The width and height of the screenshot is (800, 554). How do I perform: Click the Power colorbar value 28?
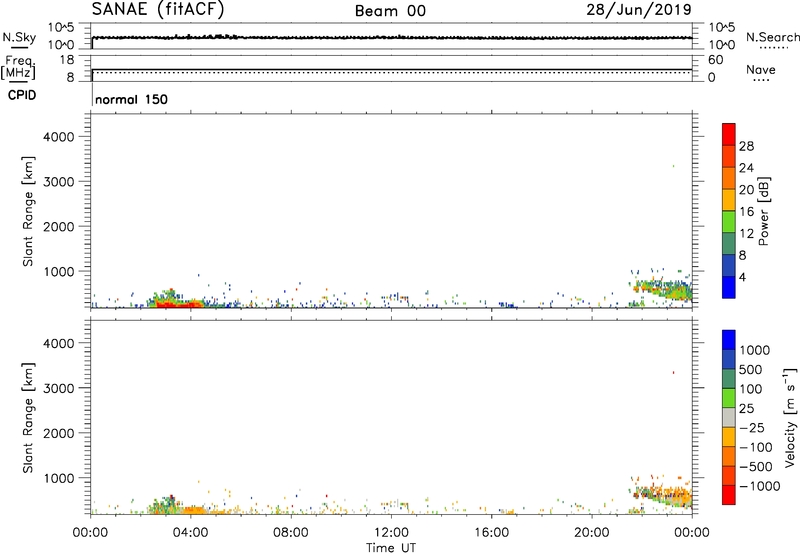pyautogui.click(x=746, y=146)
